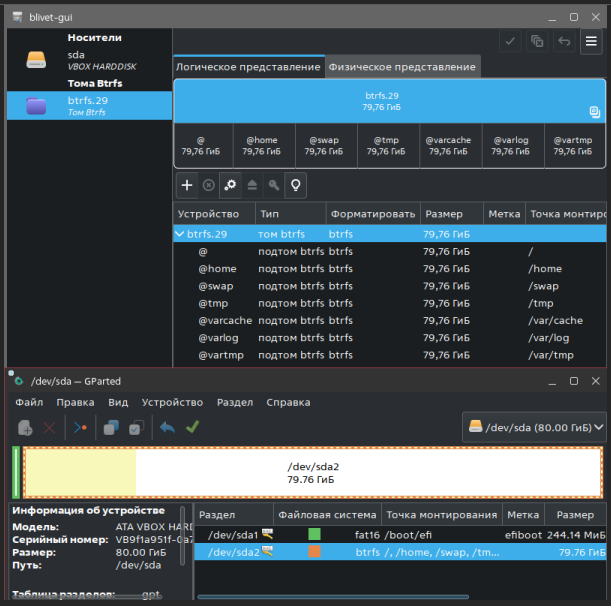Click green fat16 color swatch for sda1

(314, 534)
